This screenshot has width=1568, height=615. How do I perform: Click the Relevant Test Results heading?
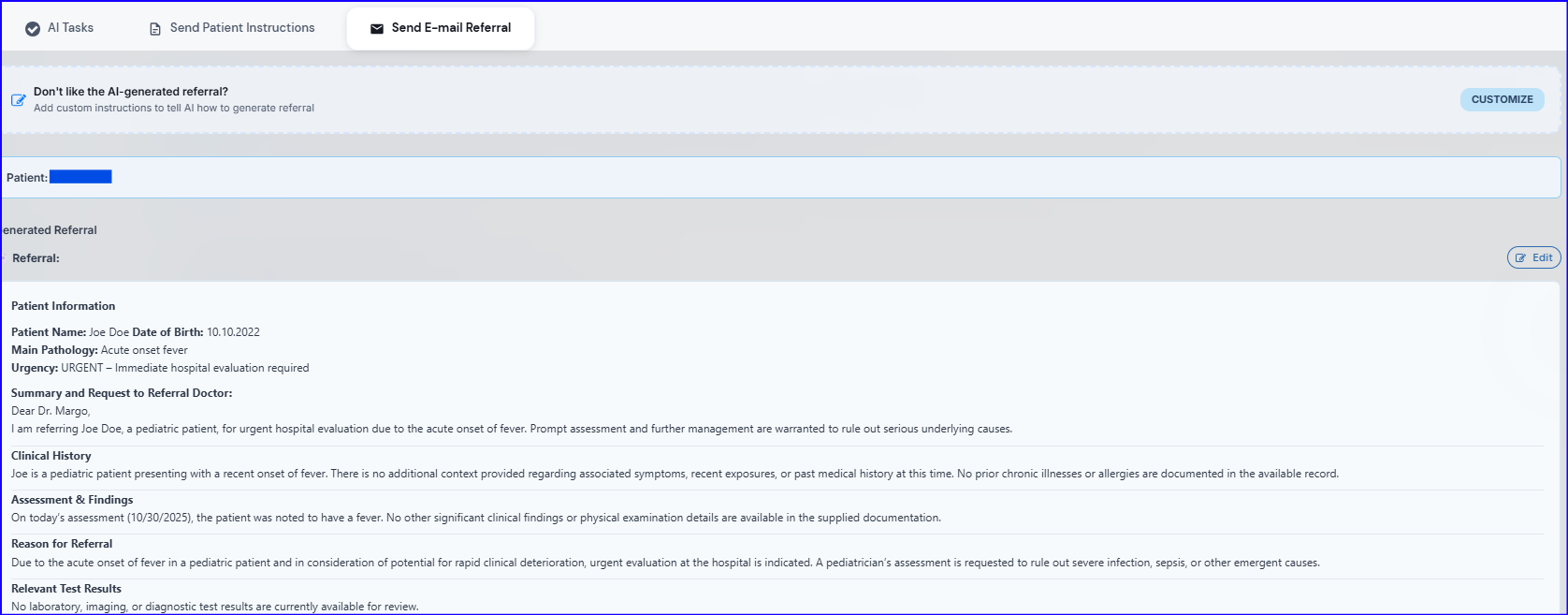click(x=66, y=589)
